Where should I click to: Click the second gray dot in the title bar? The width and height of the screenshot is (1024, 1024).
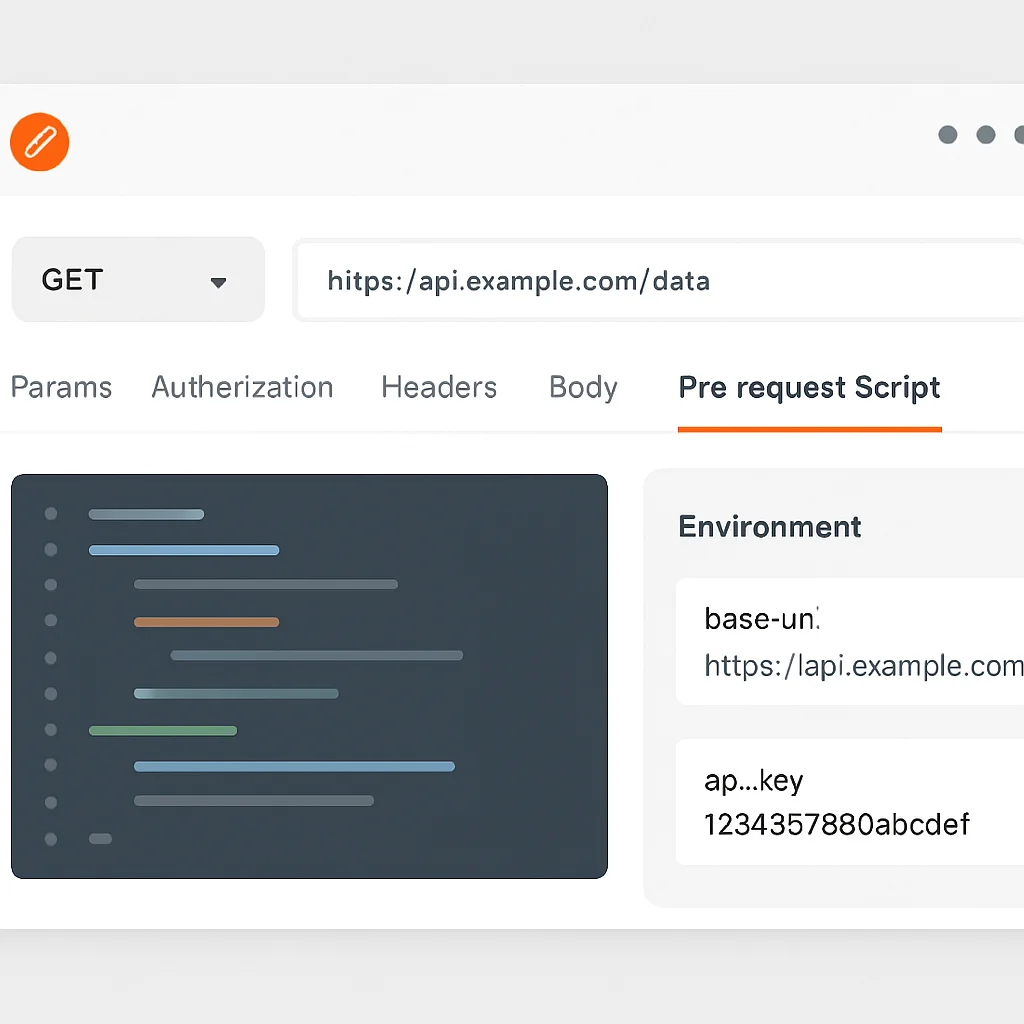click(985, 135)
